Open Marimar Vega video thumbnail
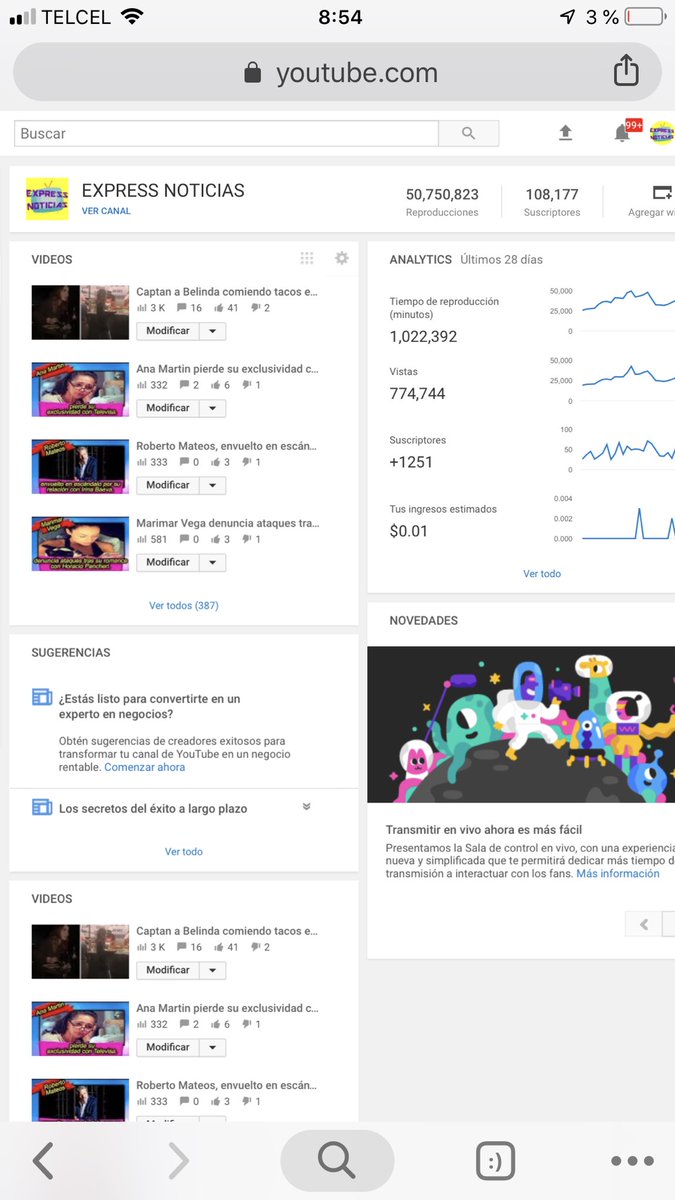The image size is (675, 1200). (x=80, y=543)
